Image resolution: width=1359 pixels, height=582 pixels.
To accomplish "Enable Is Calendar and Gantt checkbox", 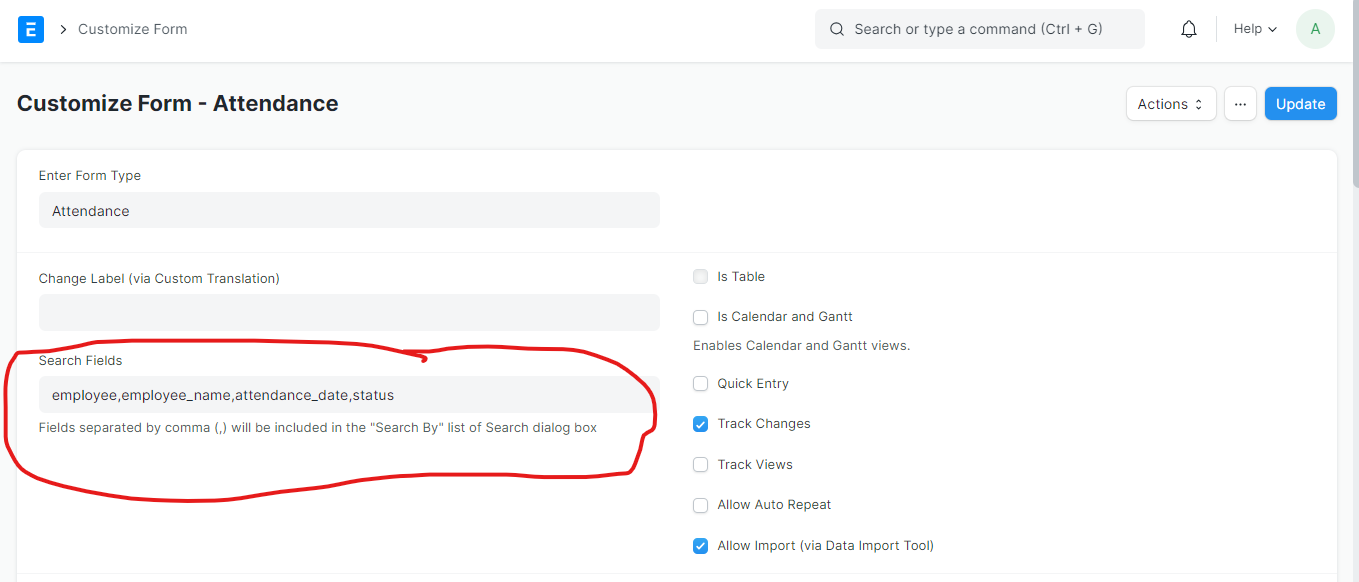I will 701,317.
